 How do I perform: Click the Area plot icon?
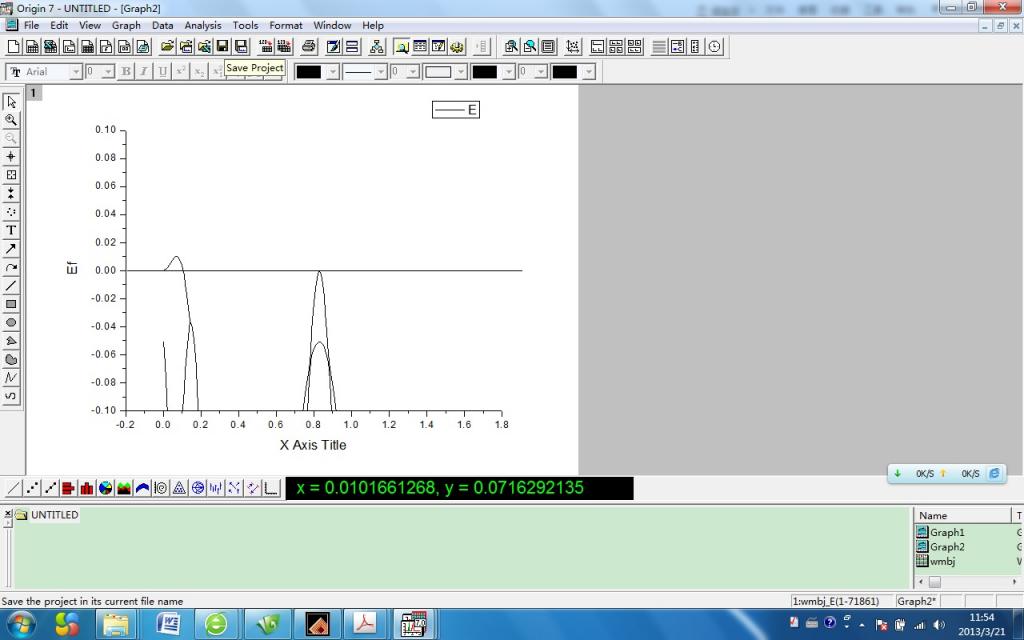(123, 488)
